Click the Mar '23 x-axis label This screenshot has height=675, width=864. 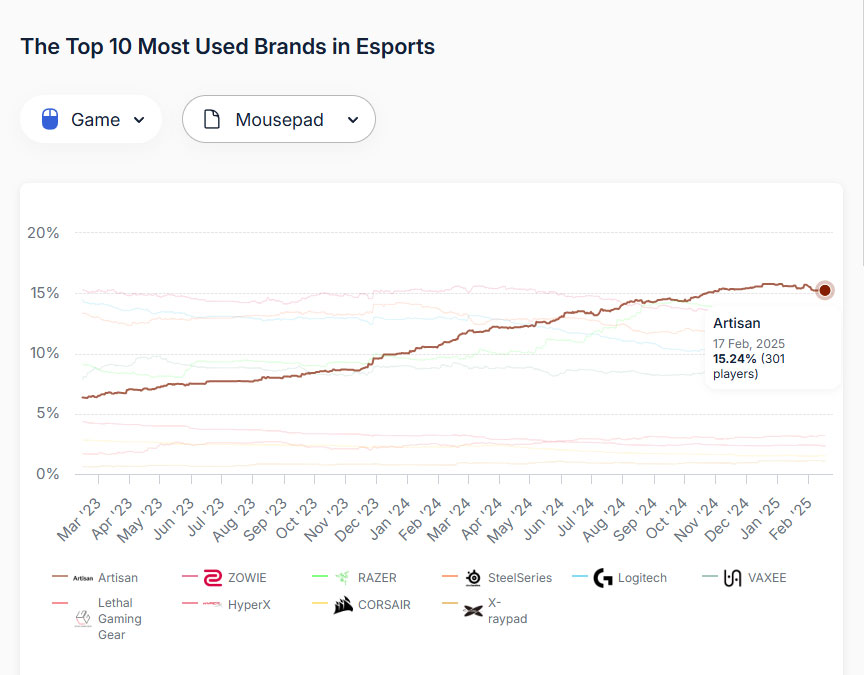click(79, 520)
